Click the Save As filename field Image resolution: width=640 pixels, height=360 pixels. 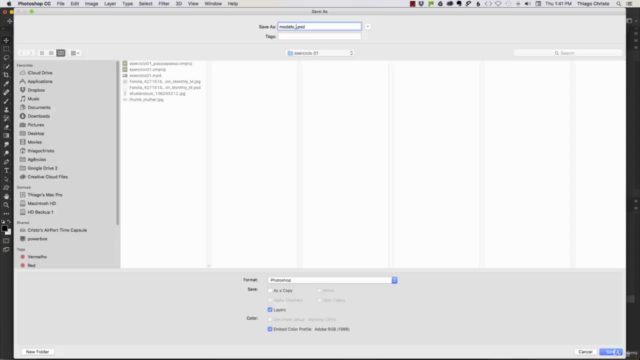[320, 27]
